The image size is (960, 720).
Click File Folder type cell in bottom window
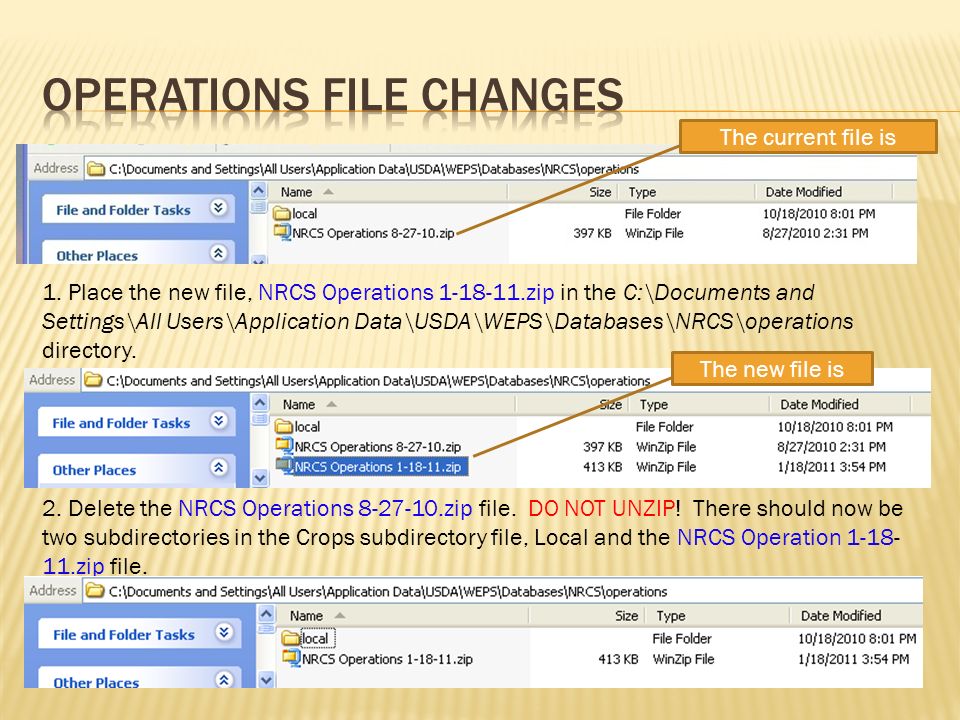682,639
